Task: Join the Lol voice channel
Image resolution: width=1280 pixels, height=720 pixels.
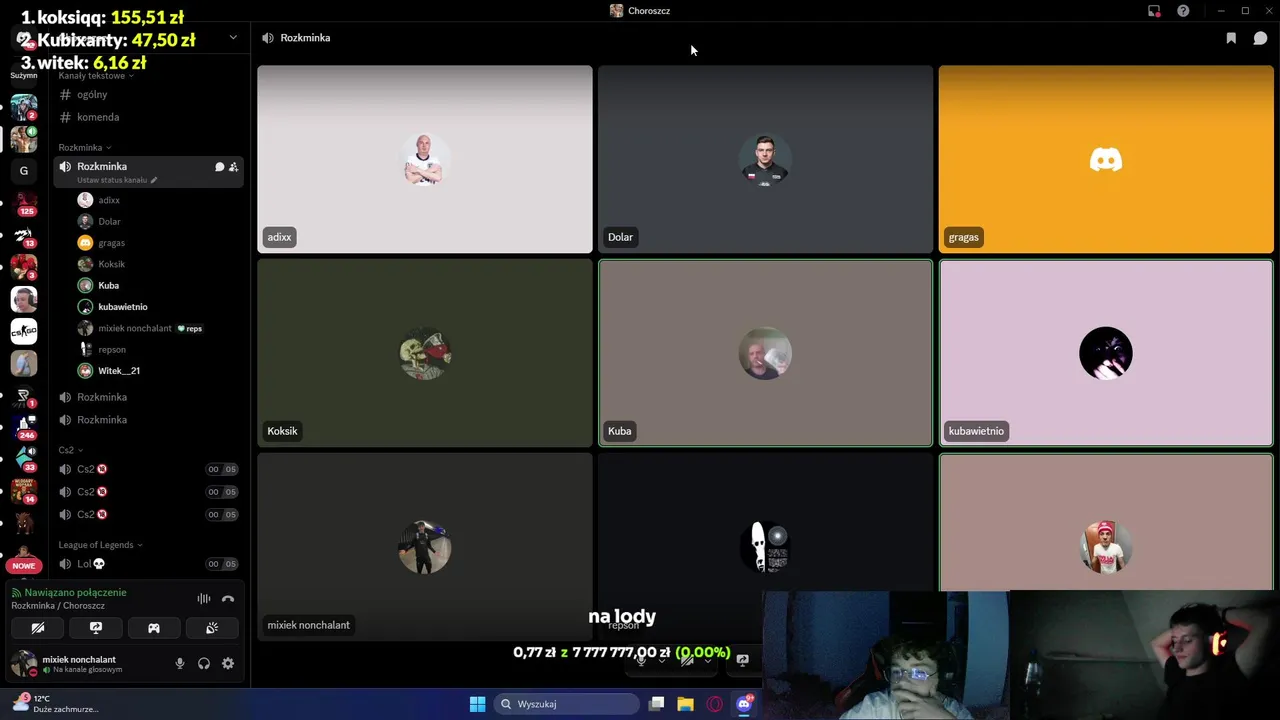Action: coord(148,564)
